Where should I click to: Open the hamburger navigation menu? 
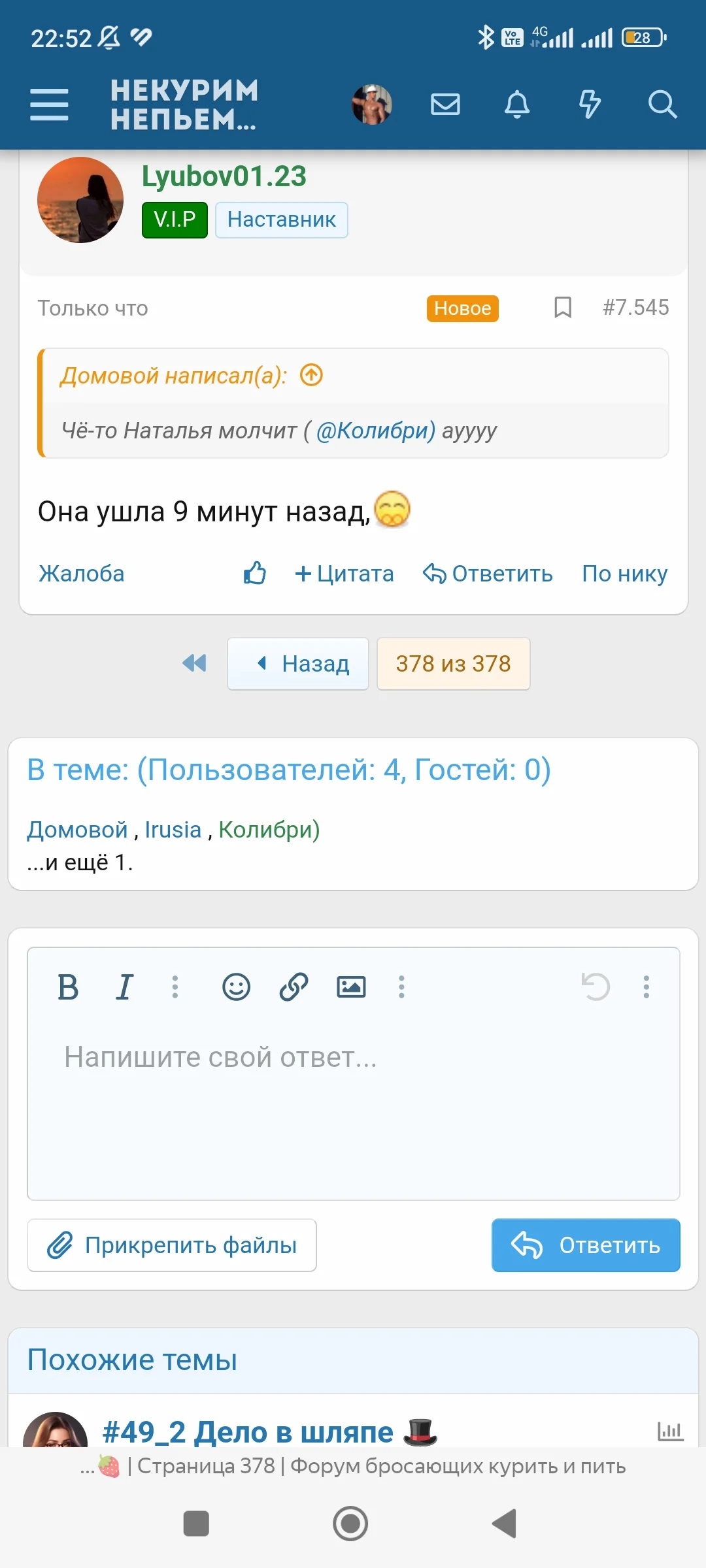[x=49, y=105]
